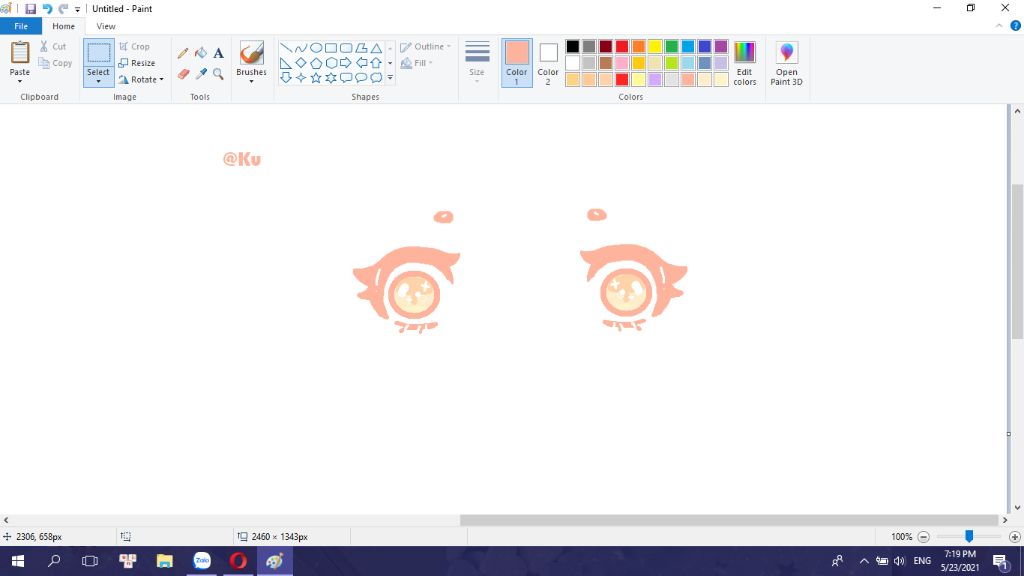1024x576 pixels.
Task: Select the Magnifier tool
Action: coord(218,74)
